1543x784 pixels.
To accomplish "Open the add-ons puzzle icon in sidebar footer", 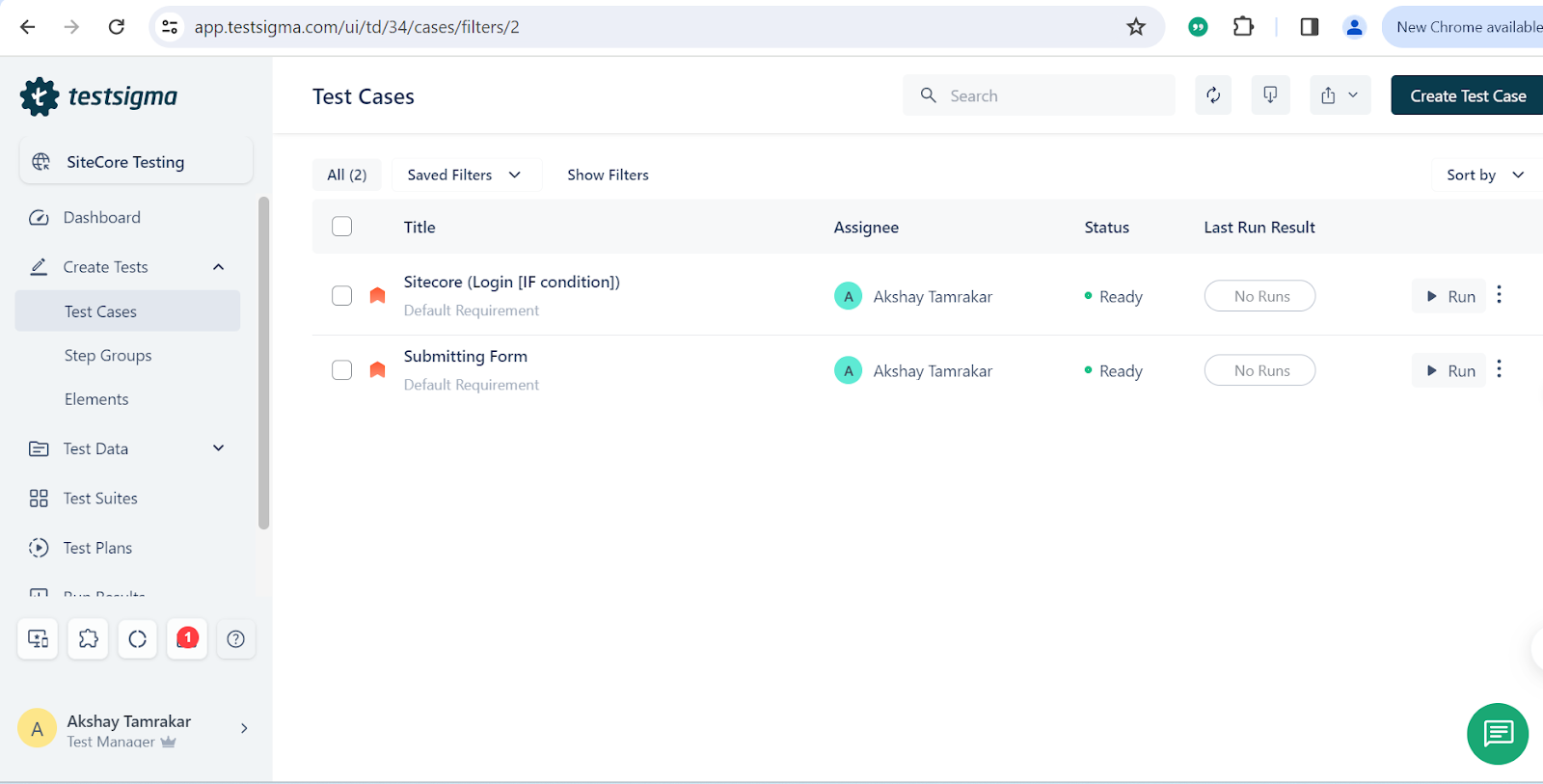I will (x=88, y=638).
